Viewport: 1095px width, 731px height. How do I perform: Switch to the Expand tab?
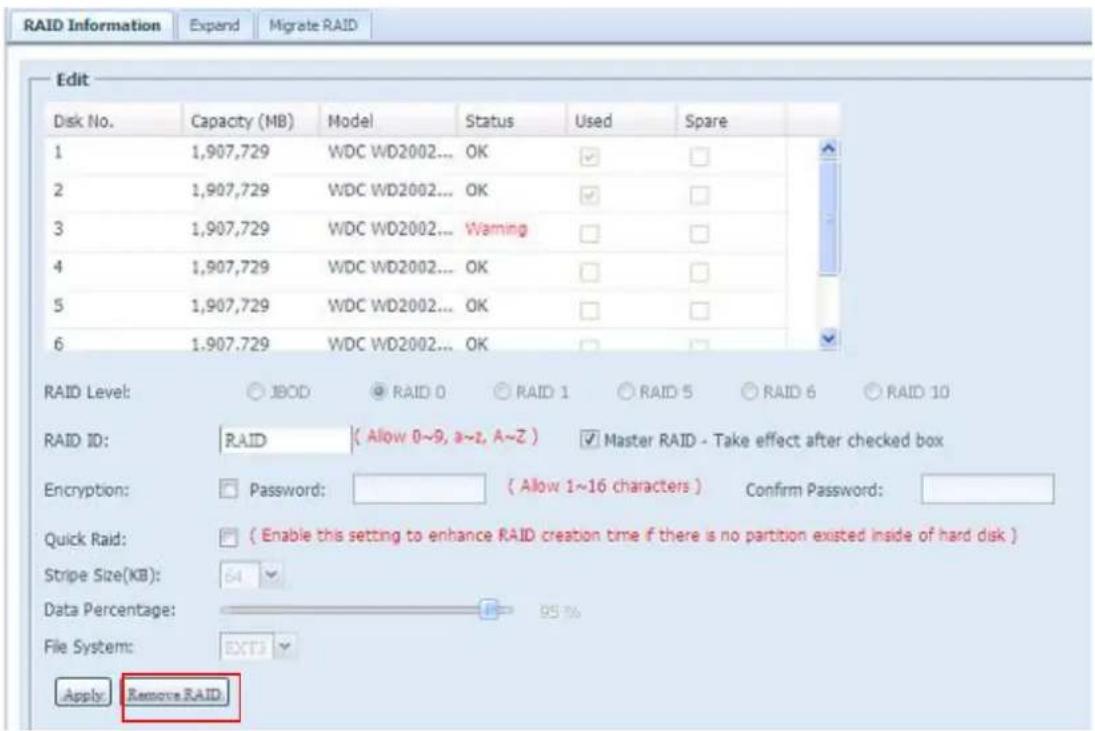212,23
